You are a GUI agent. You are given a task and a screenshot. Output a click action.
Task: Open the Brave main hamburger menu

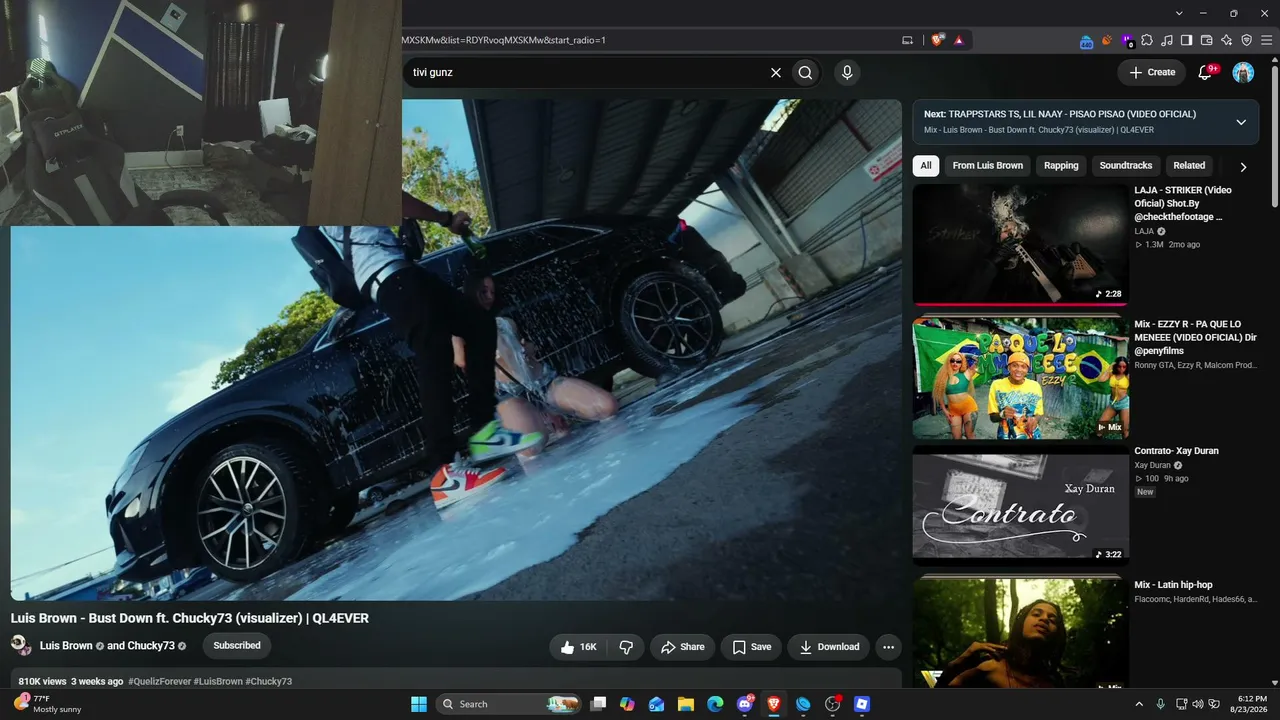[1267, 40]
